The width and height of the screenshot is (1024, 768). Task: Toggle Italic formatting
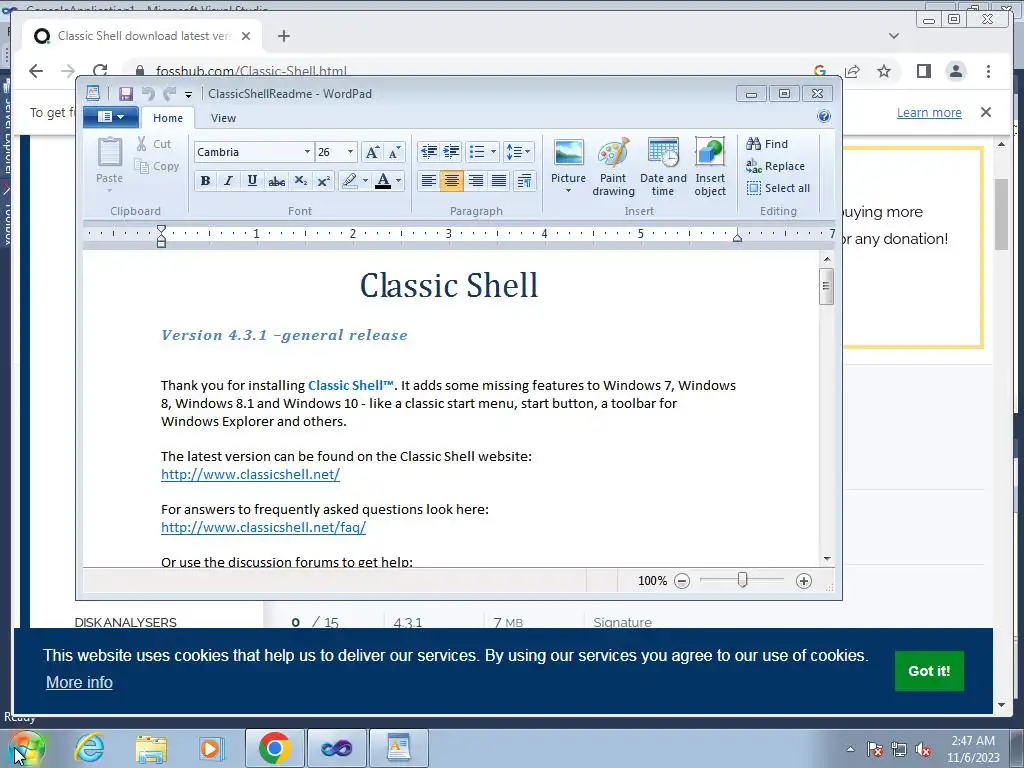coord(229,181)
